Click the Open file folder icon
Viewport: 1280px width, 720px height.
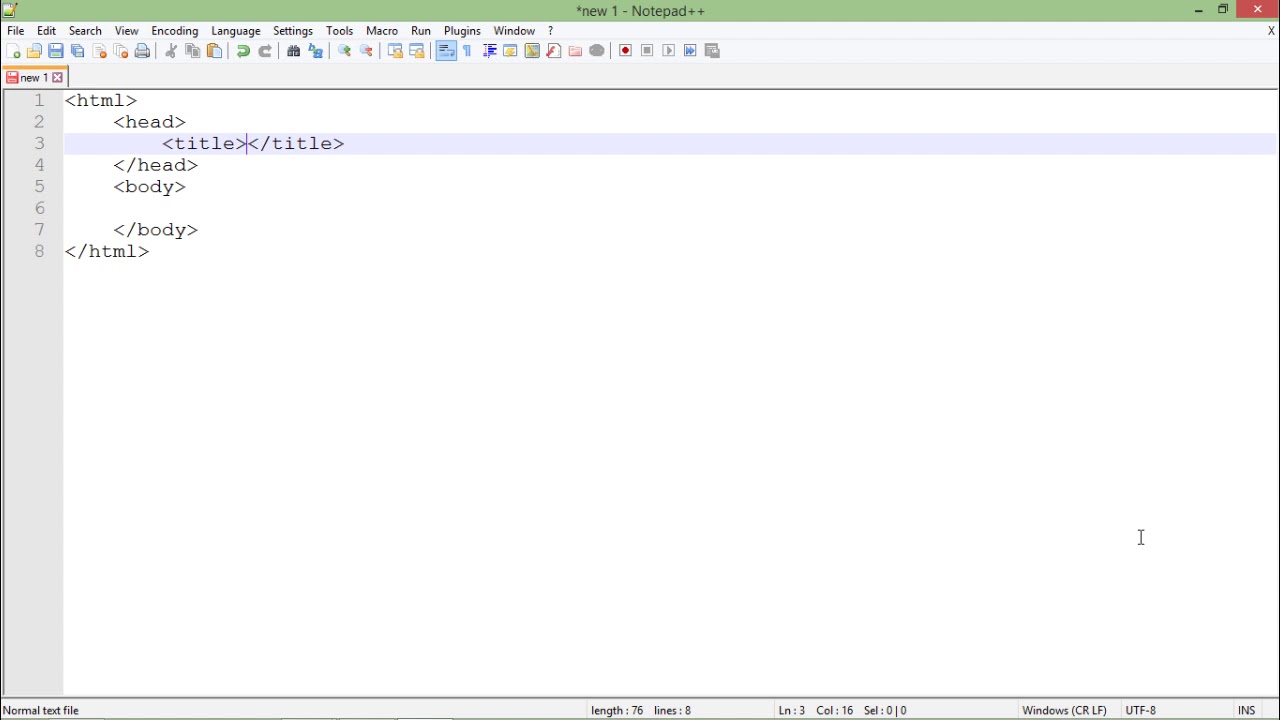[x=34, y=51]
